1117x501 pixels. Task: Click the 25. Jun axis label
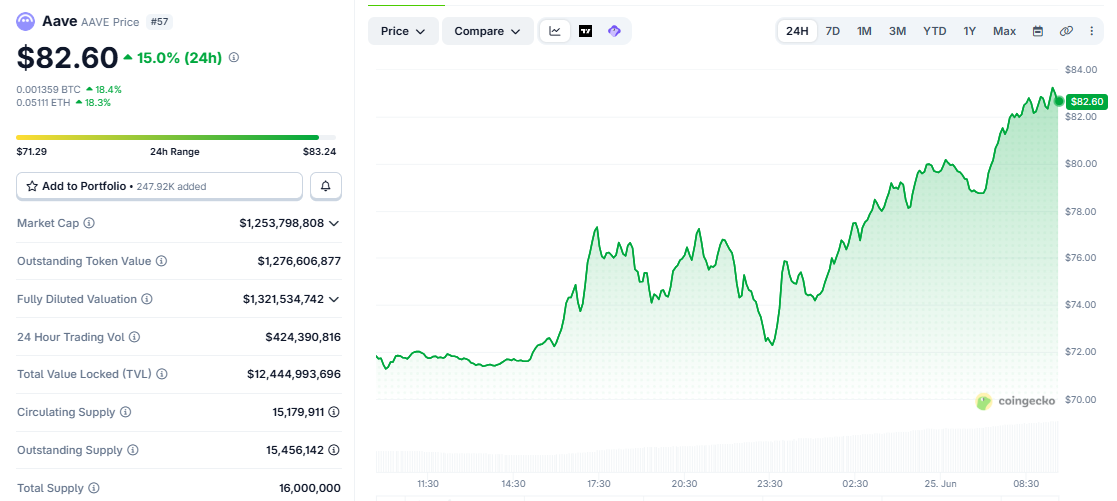tap(940, 483)
